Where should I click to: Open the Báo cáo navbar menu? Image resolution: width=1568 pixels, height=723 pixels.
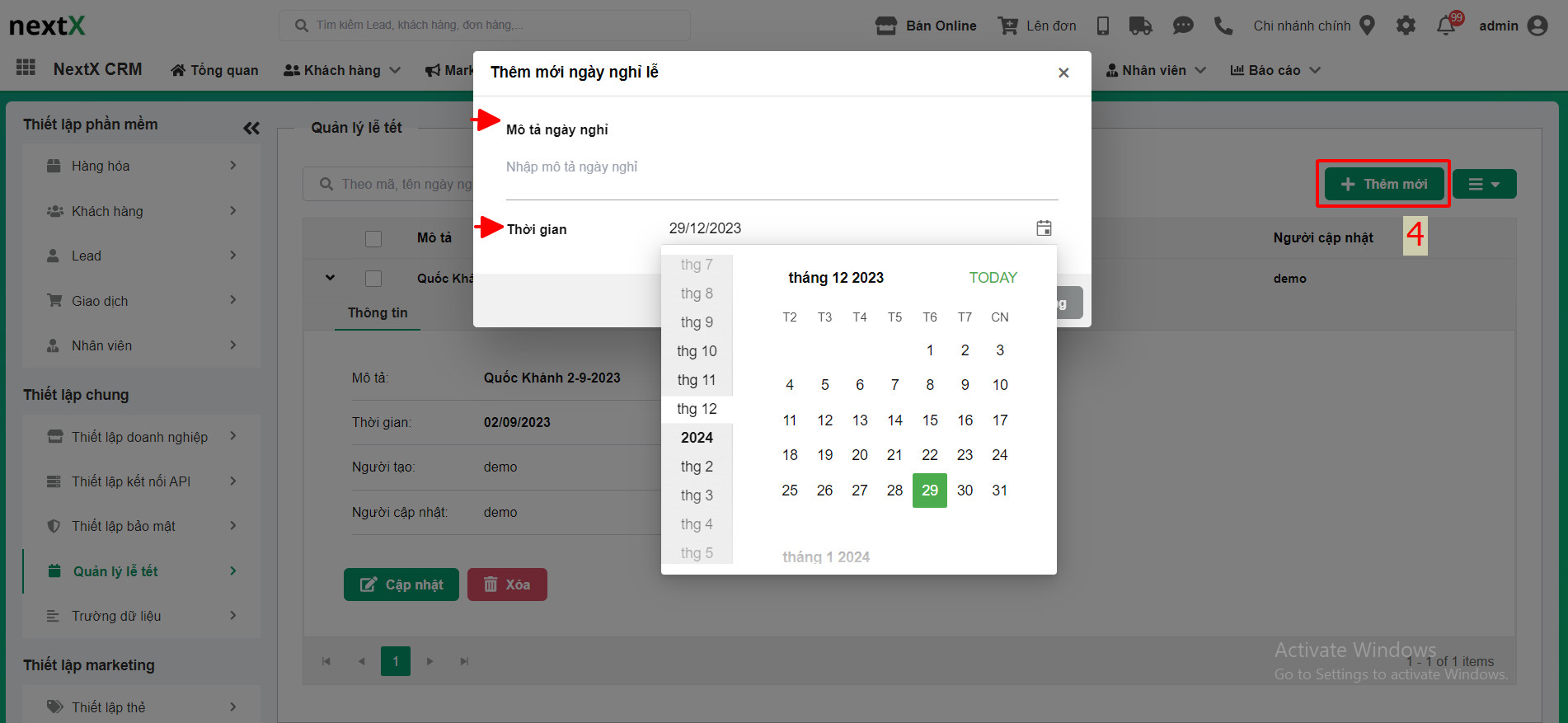pyautogui.click(x=1275, y=70)
